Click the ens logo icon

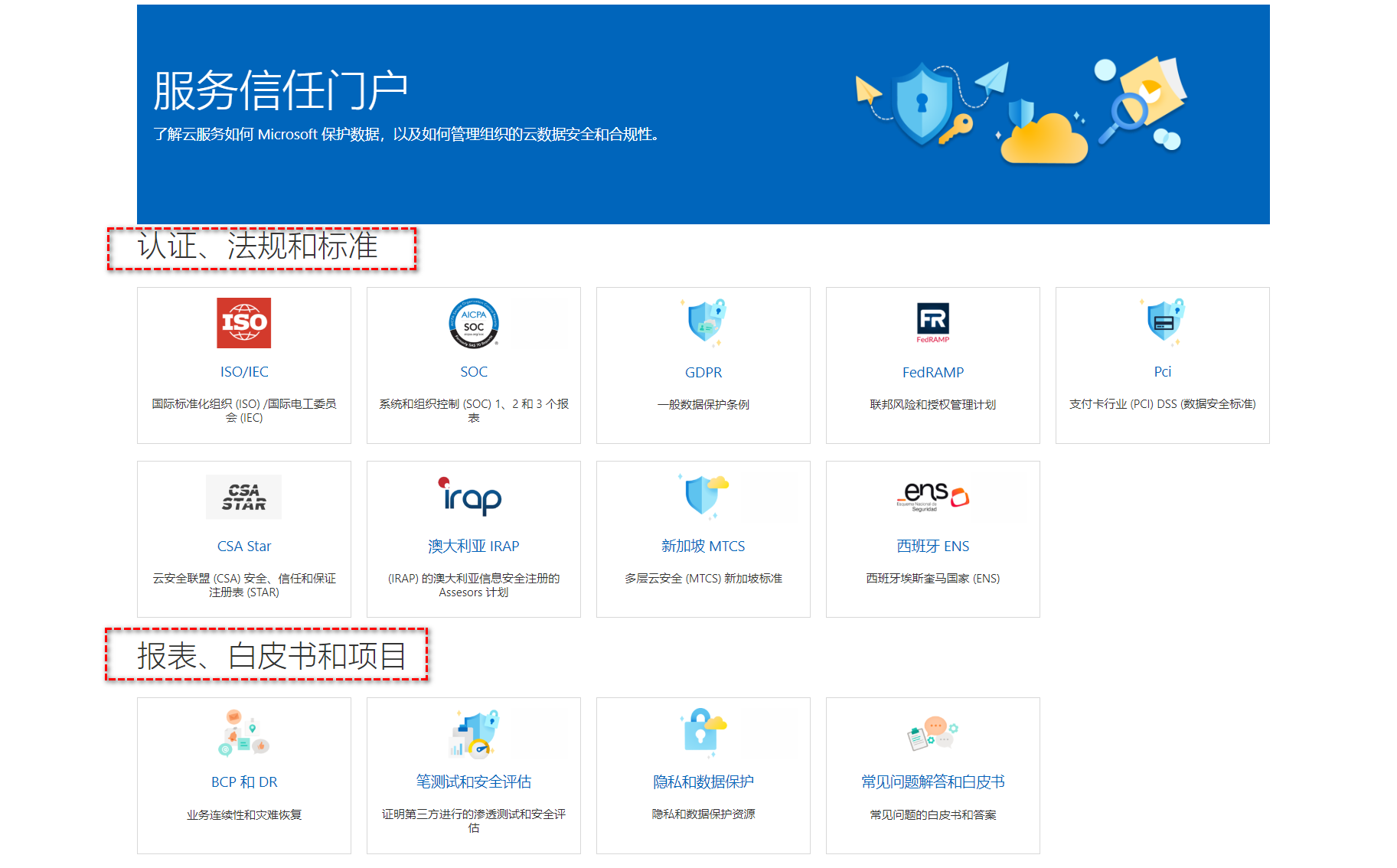tap(933, 497)
